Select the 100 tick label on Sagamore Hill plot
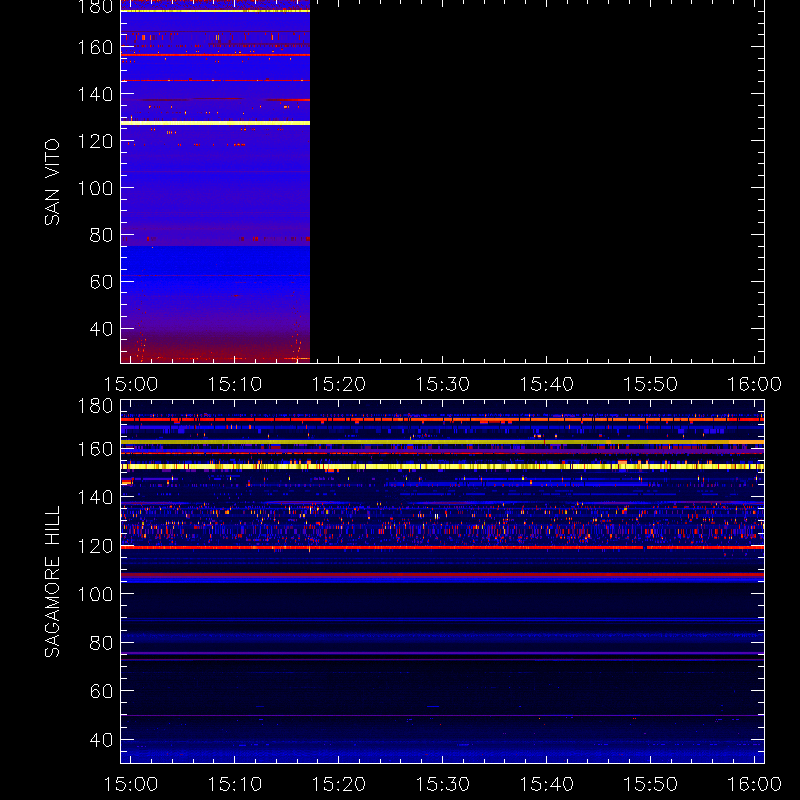The image size is (800, 800). pyautogui.click(x=95, y=594)
